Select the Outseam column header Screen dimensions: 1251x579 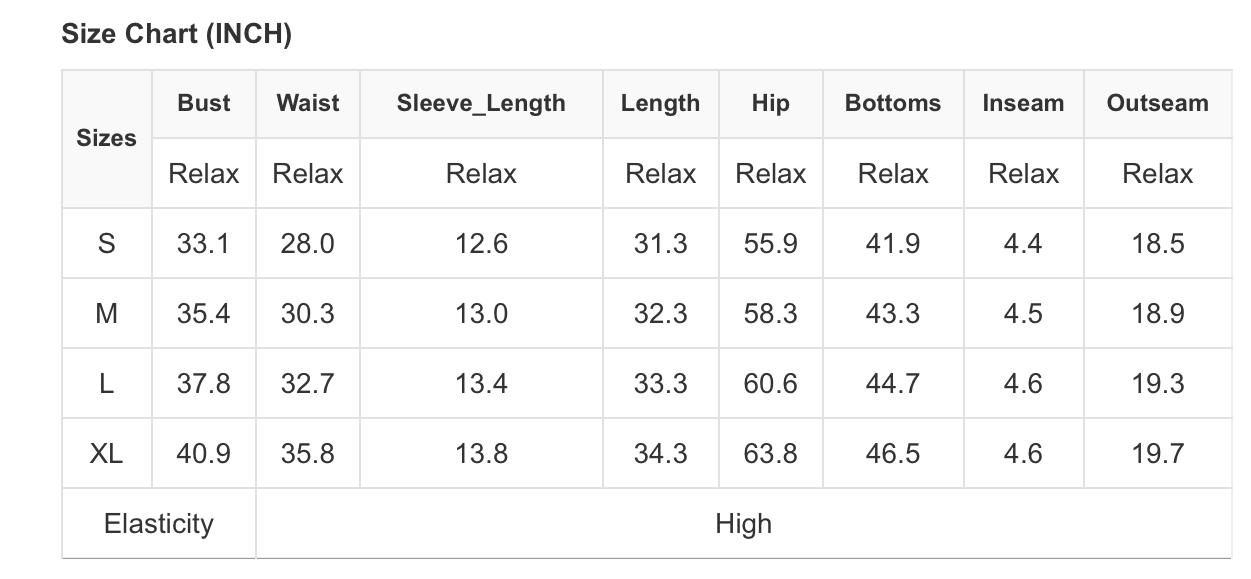coord(1157,103)
